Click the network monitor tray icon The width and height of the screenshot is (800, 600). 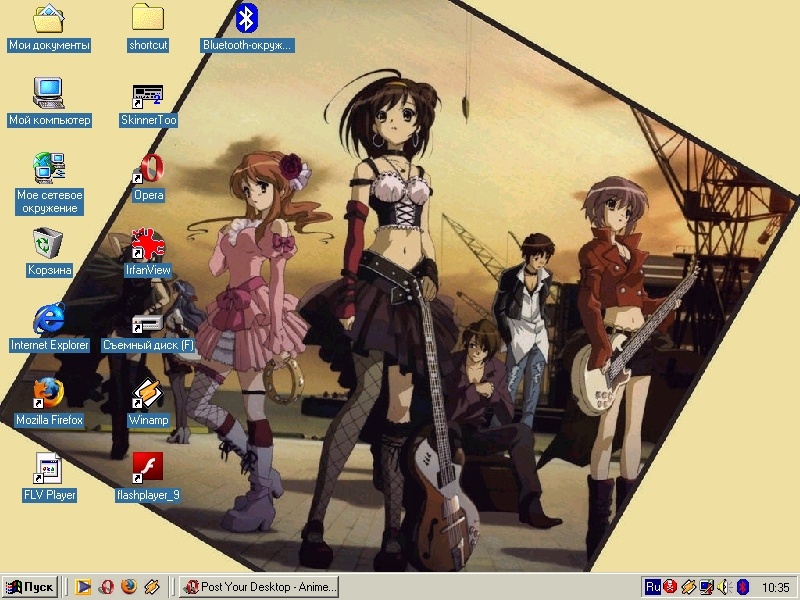pyautogui.click(x=706, y=587)
